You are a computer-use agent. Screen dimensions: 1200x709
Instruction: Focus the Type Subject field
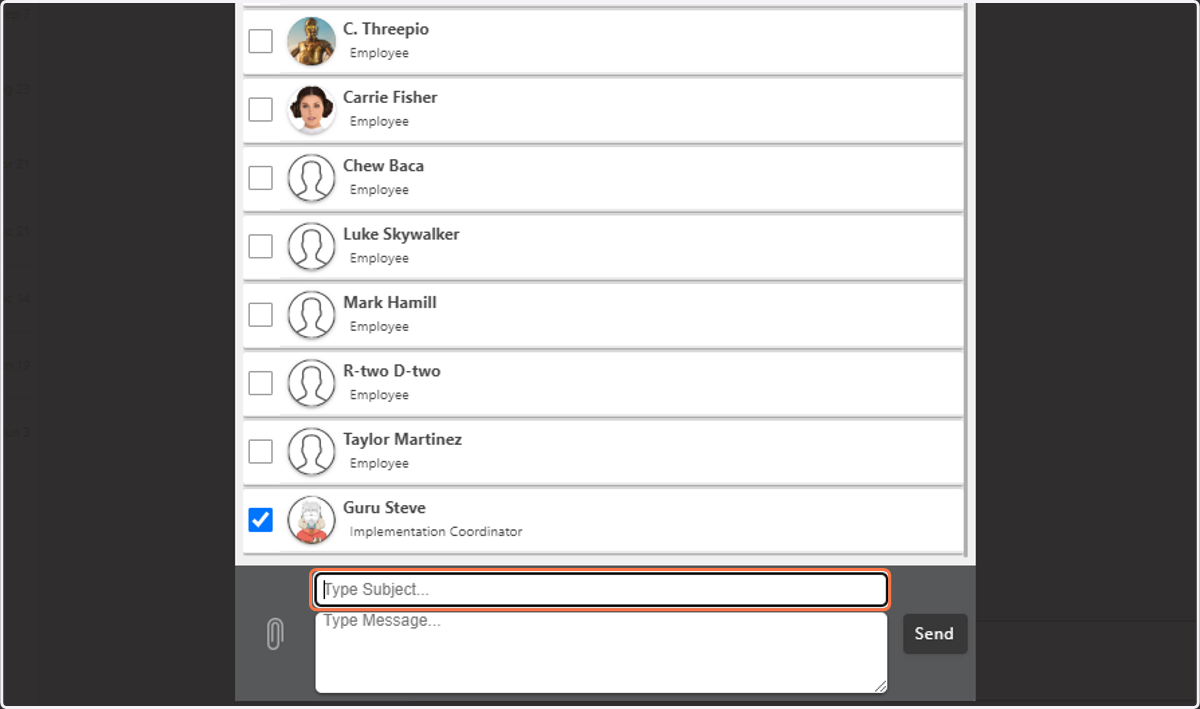601,590
